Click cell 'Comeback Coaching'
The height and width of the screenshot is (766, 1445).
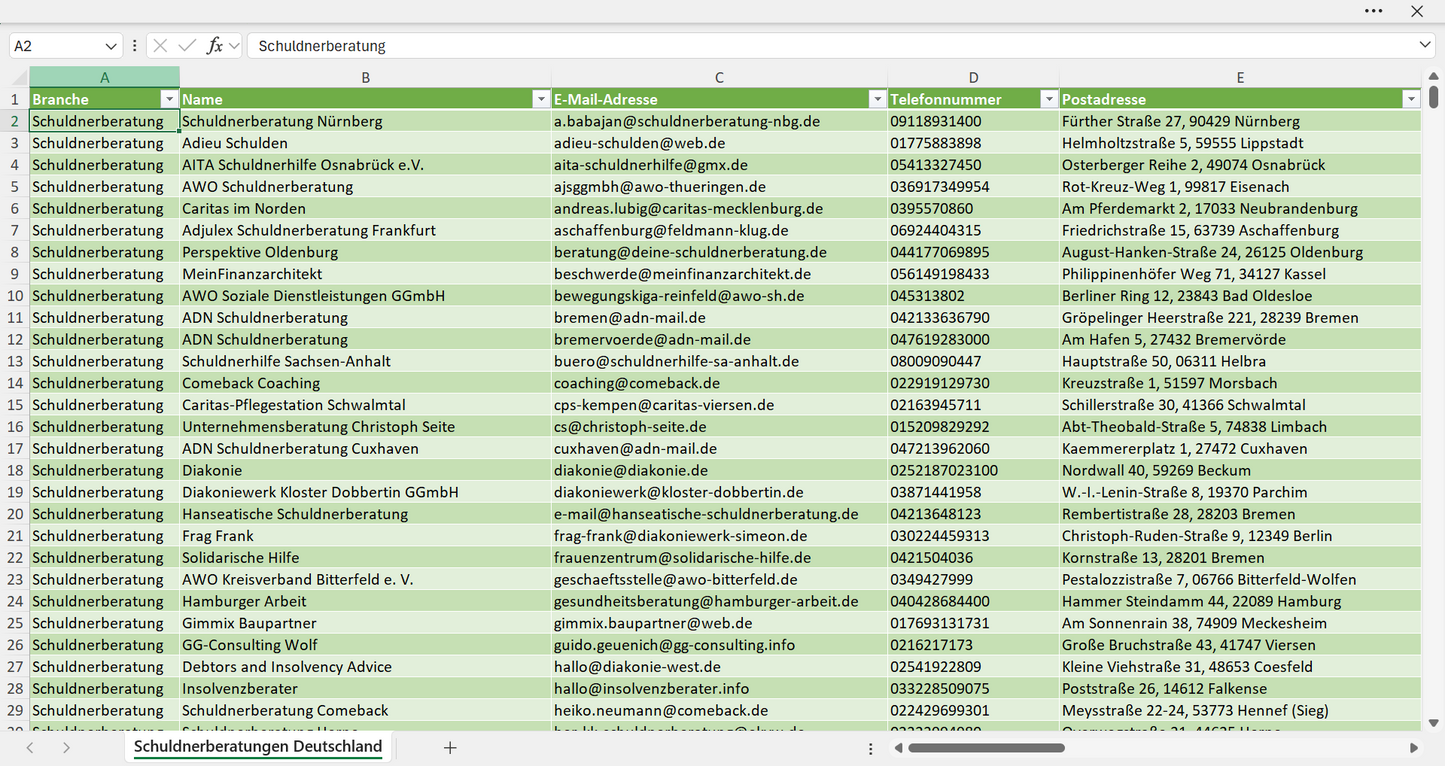click(366, 383)
